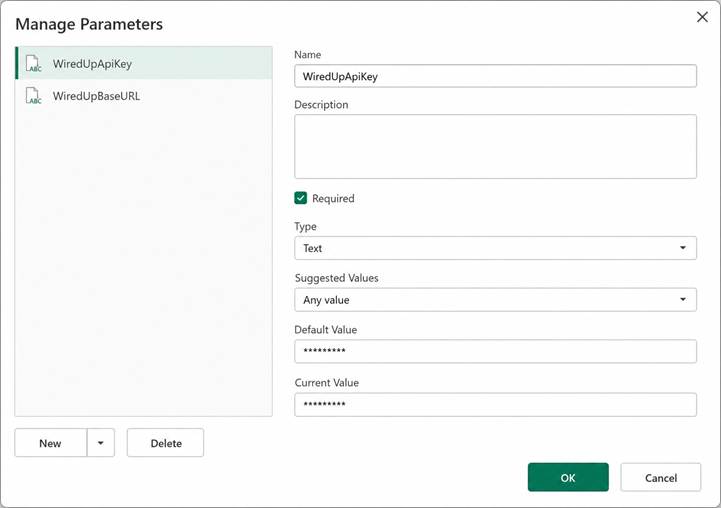
Task: Uncheck the Required checkbox
Action: pos(300,198)
